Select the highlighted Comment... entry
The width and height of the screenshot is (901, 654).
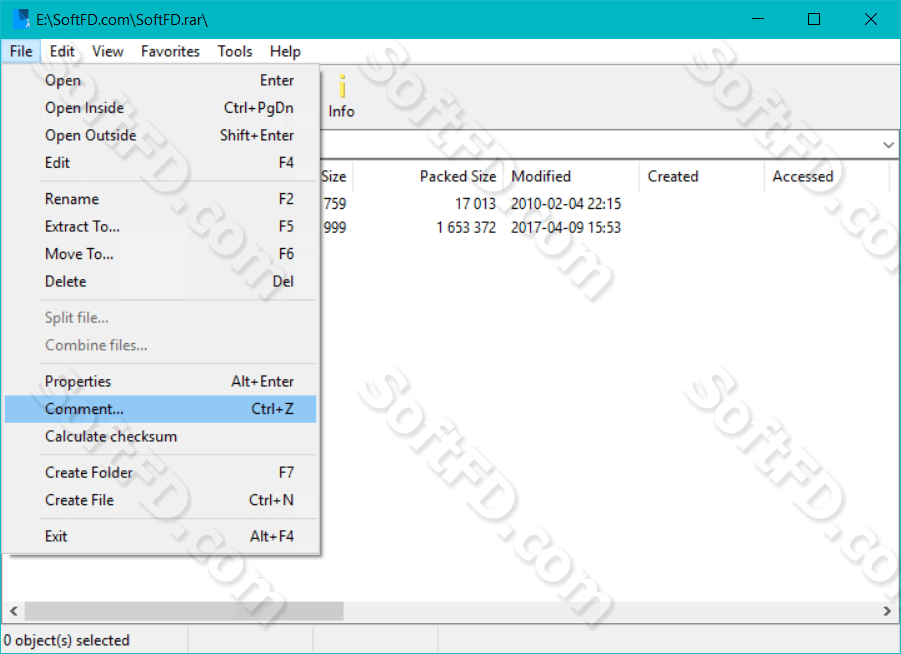point(160,409)
